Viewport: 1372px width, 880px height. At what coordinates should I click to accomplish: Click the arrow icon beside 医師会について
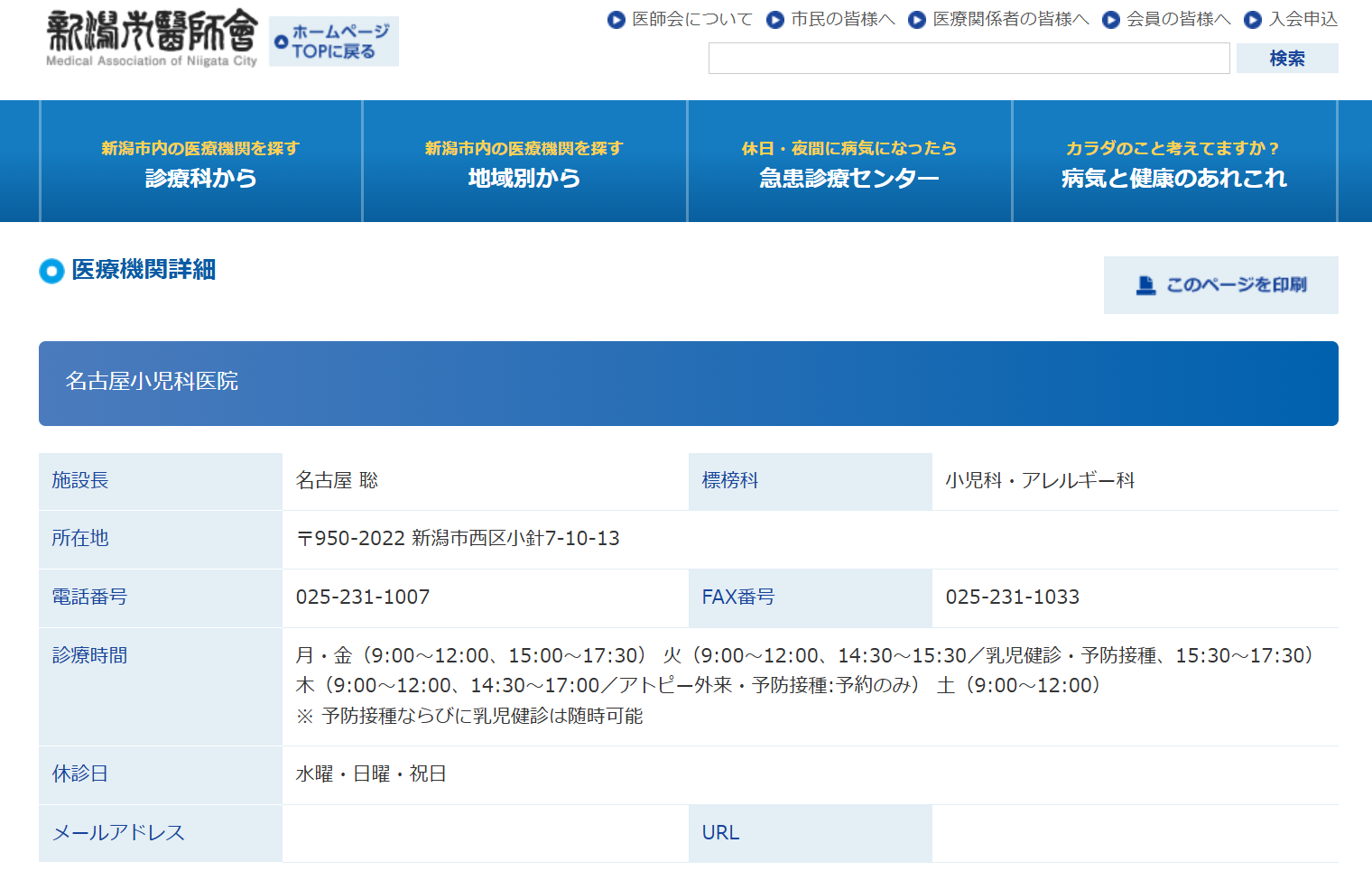coord(616,20)
